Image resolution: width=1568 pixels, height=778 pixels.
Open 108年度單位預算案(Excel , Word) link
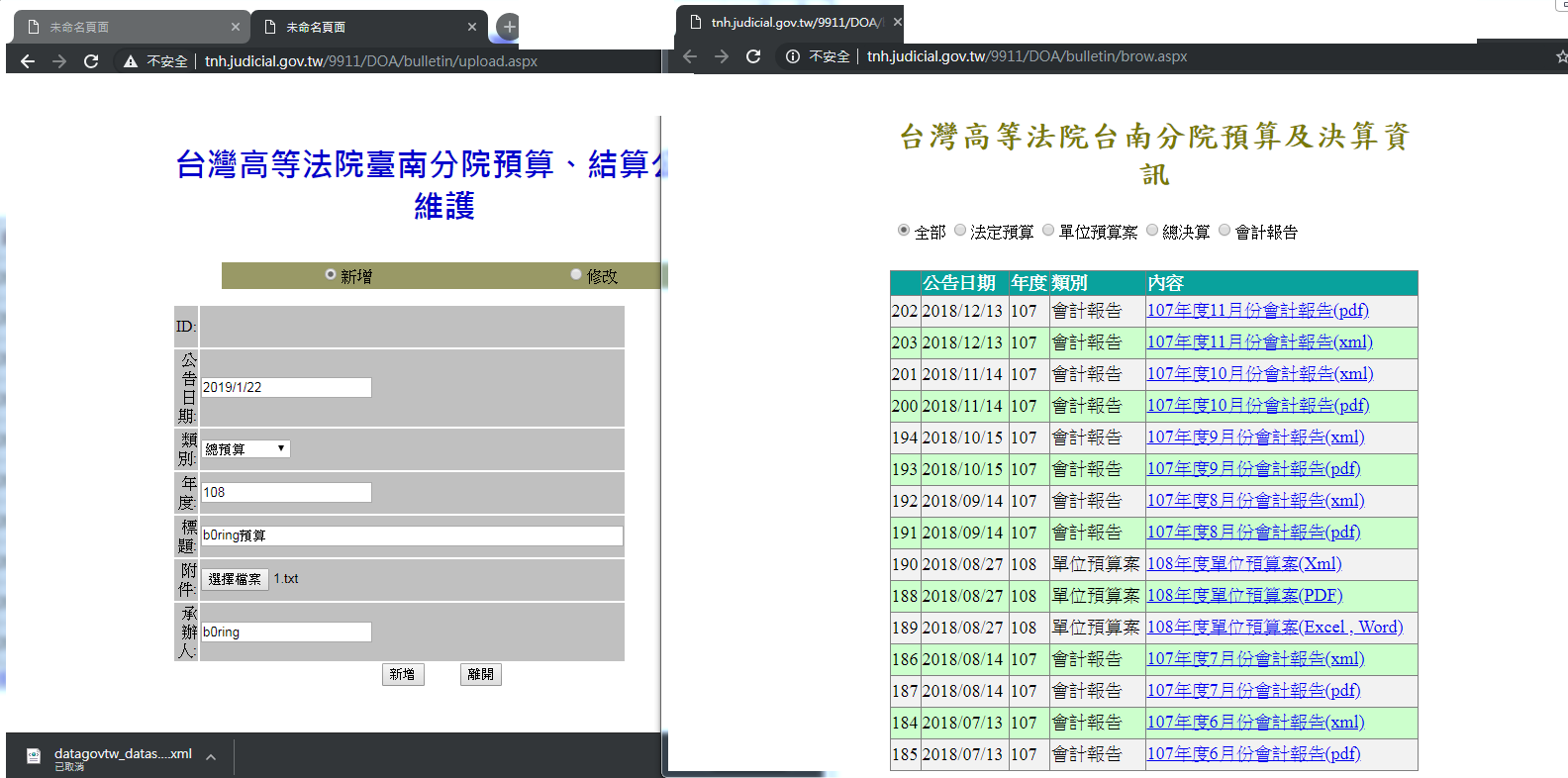coord(1275,627)
